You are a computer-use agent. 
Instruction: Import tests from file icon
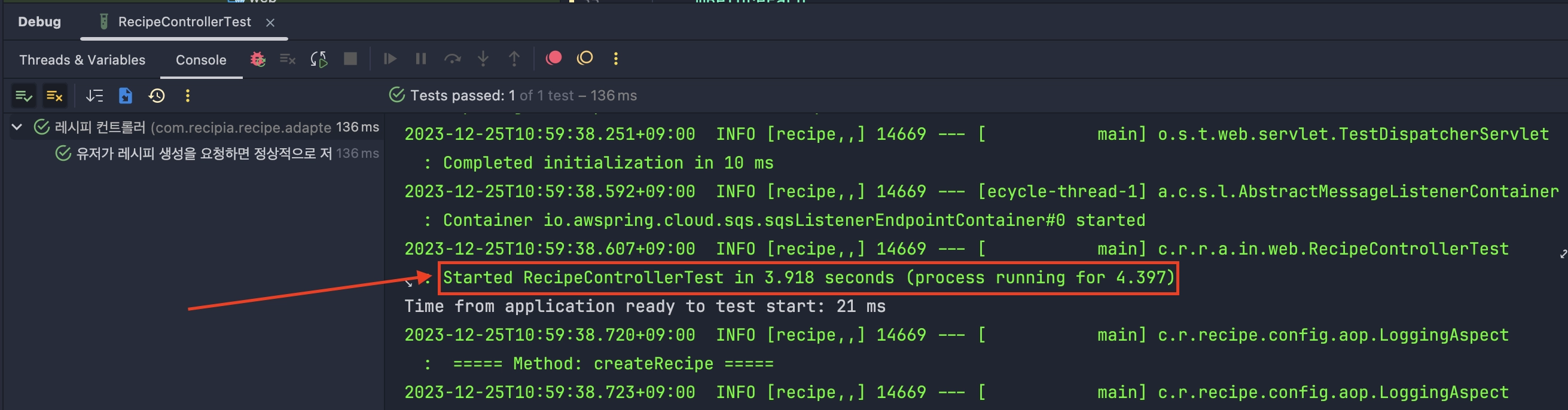coord(126,96)
